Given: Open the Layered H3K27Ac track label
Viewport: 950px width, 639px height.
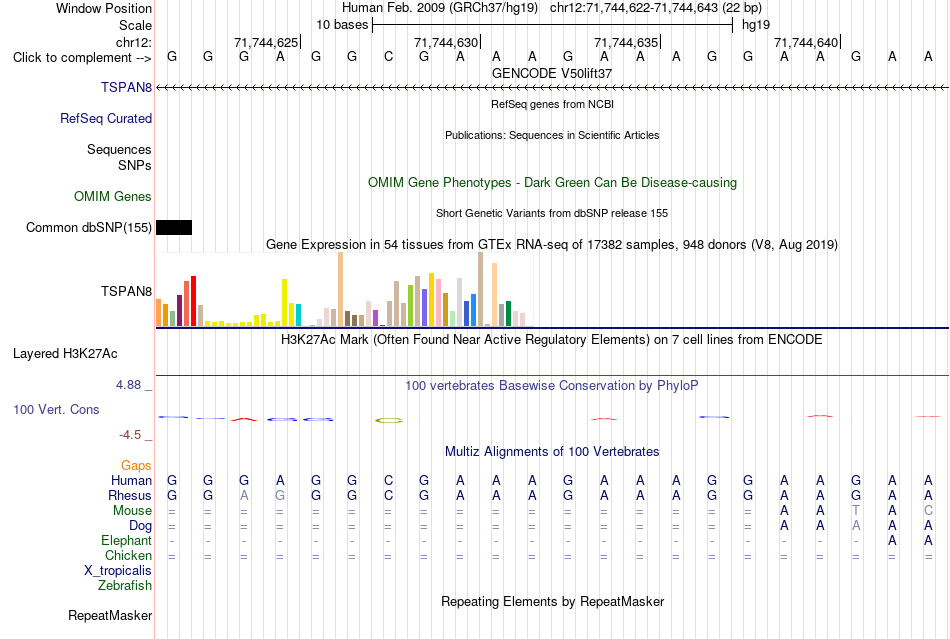Looking at the screenshot, I should coord(65,353).
